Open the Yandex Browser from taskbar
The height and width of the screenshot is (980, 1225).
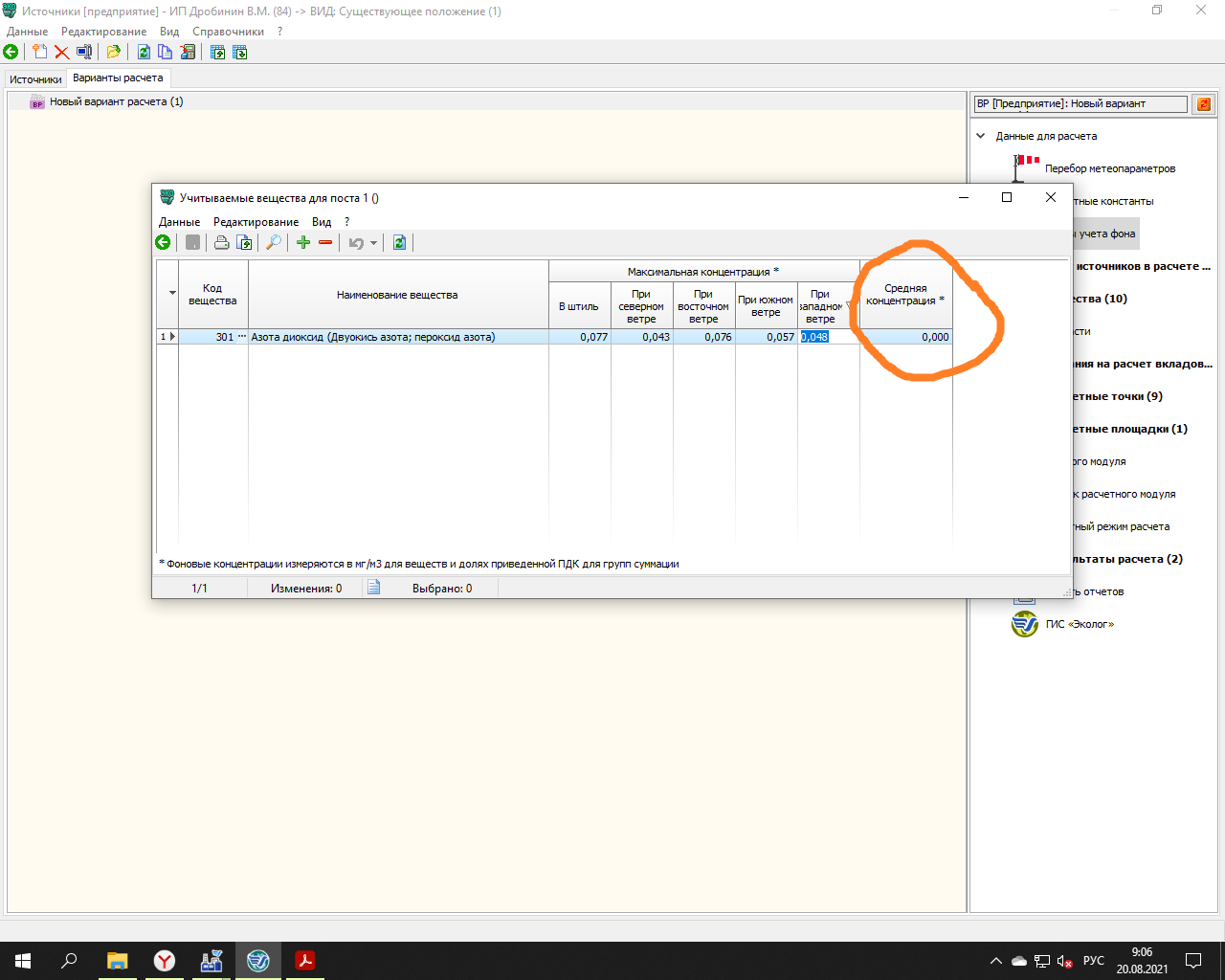(165, 961)
